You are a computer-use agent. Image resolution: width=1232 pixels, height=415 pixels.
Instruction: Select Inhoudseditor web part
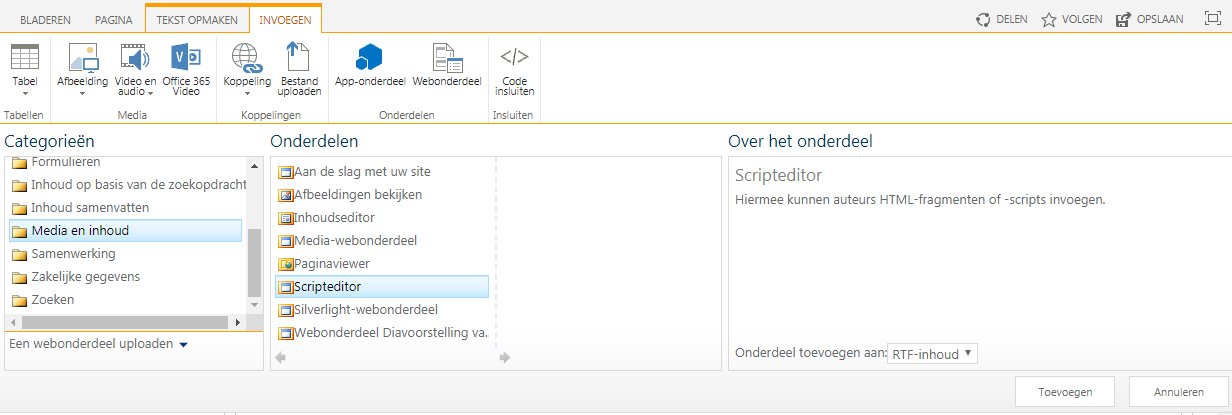334,217
